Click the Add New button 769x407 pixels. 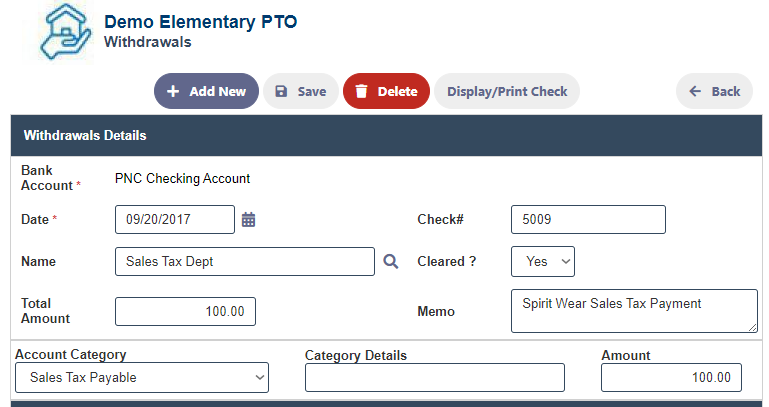pyautogui.click(x=206, y=91)
